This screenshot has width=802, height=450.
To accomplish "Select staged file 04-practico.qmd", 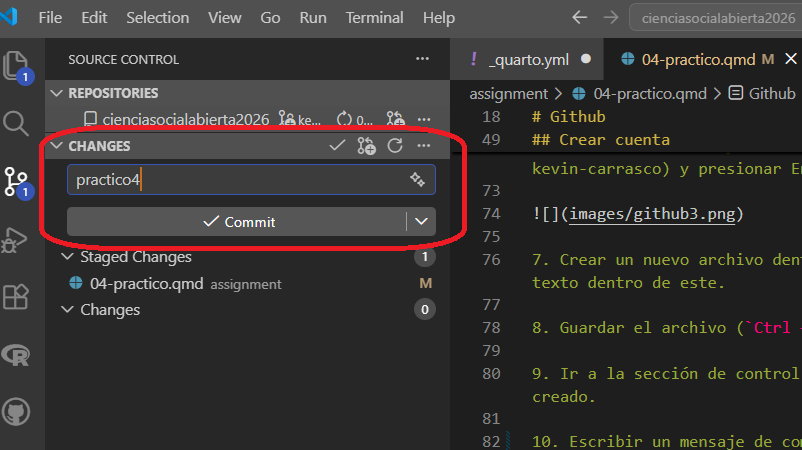I will (x=146, y=284).
